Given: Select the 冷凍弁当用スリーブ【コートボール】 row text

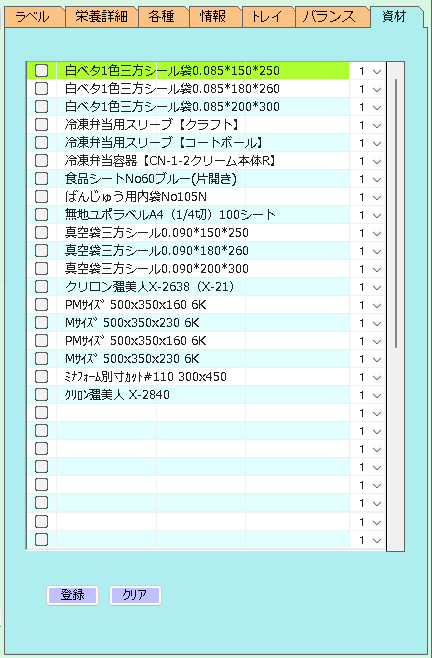Looking at the screenshot, I should [165, 143].
